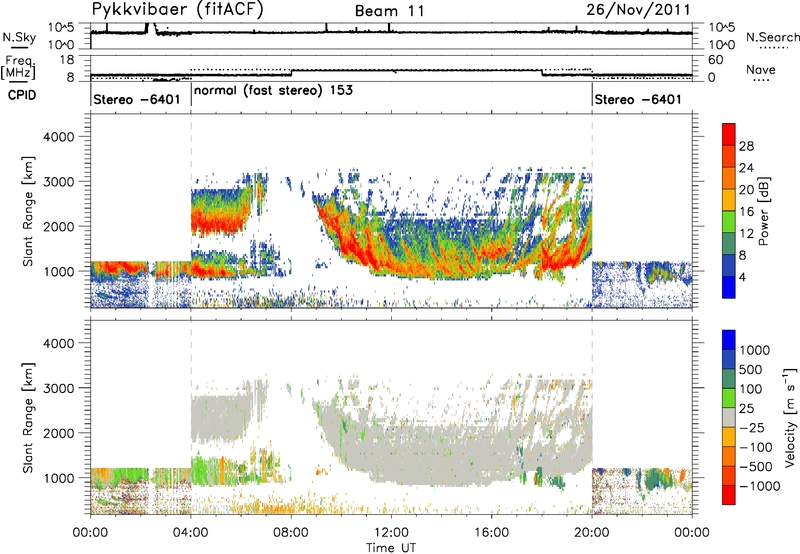Screen dimensions: 800x554
Task: Click the left '10^5' noise axis tick
Action: click(x=61, y=28)
